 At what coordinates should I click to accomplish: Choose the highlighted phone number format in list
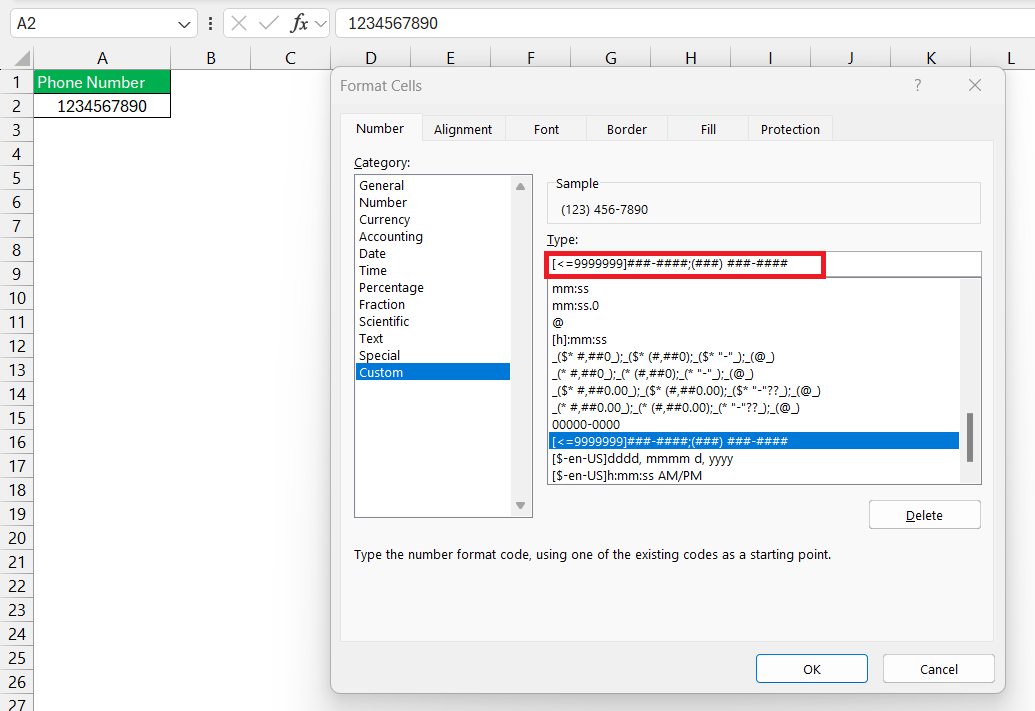pyautogui.click(x=754, y=441)
